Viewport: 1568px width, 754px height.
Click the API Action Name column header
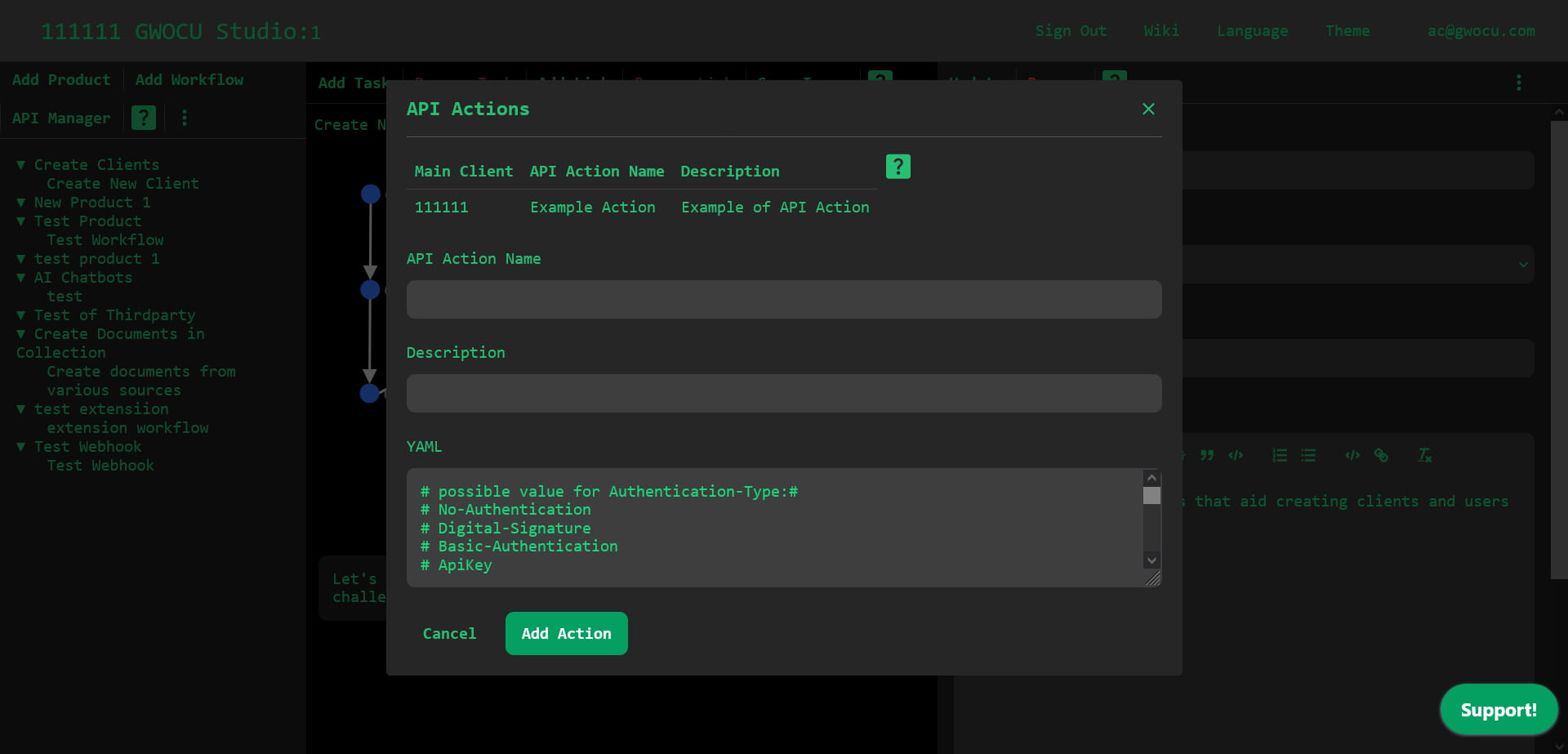click(597, 172)
